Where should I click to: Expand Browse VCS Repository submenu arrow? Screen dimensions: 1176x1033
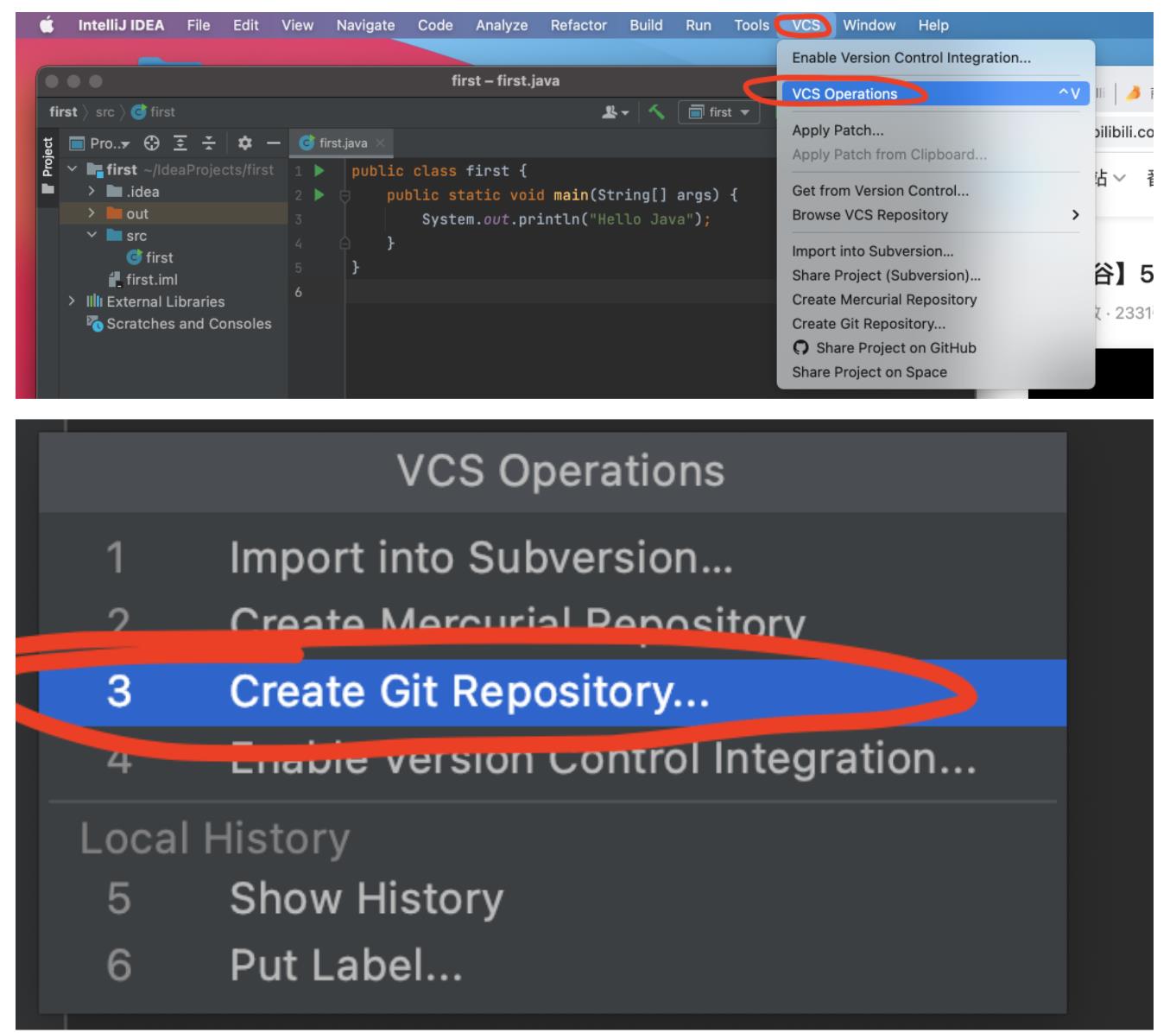pyautogui.click(x=1075, y=215)
